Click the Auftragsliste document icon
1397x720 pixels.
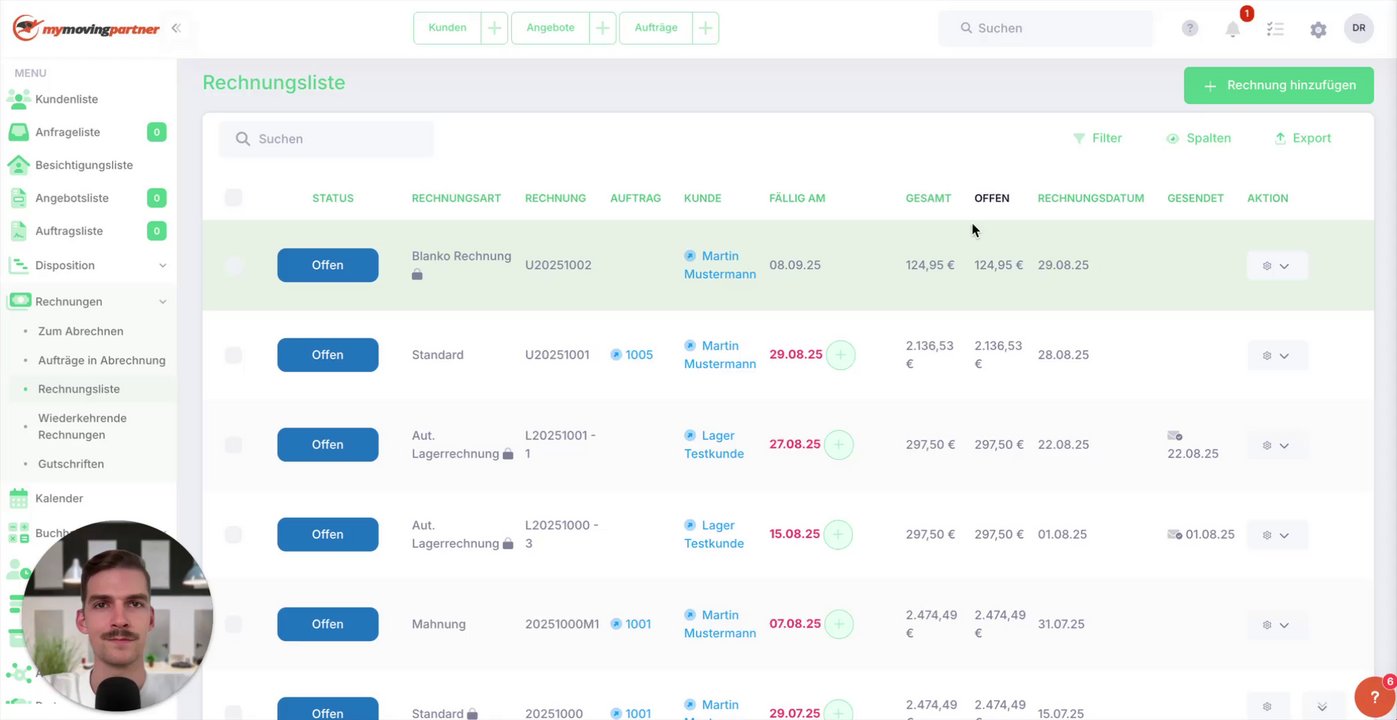click(x=18, y=231)
